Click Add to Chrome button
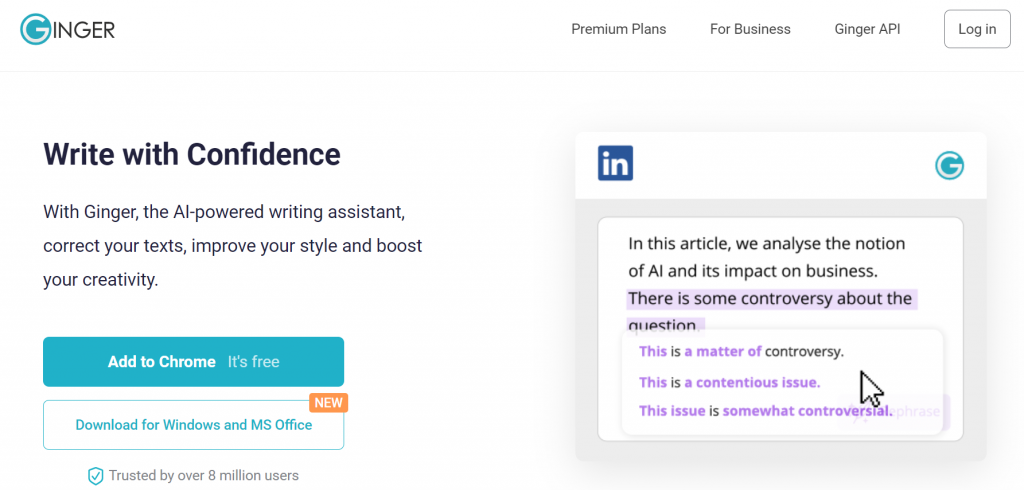Image resolution: width=1024 pixels, height=490 pixels. [193, 362]
